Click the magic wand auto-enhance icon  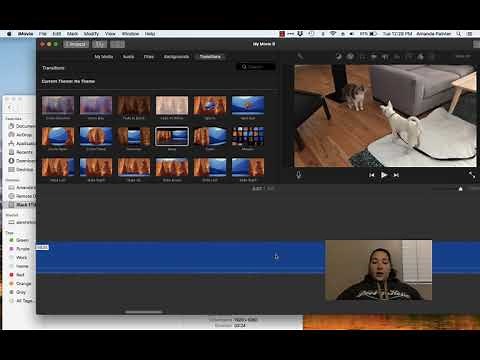pyautogui.click(x=300, y=56)
